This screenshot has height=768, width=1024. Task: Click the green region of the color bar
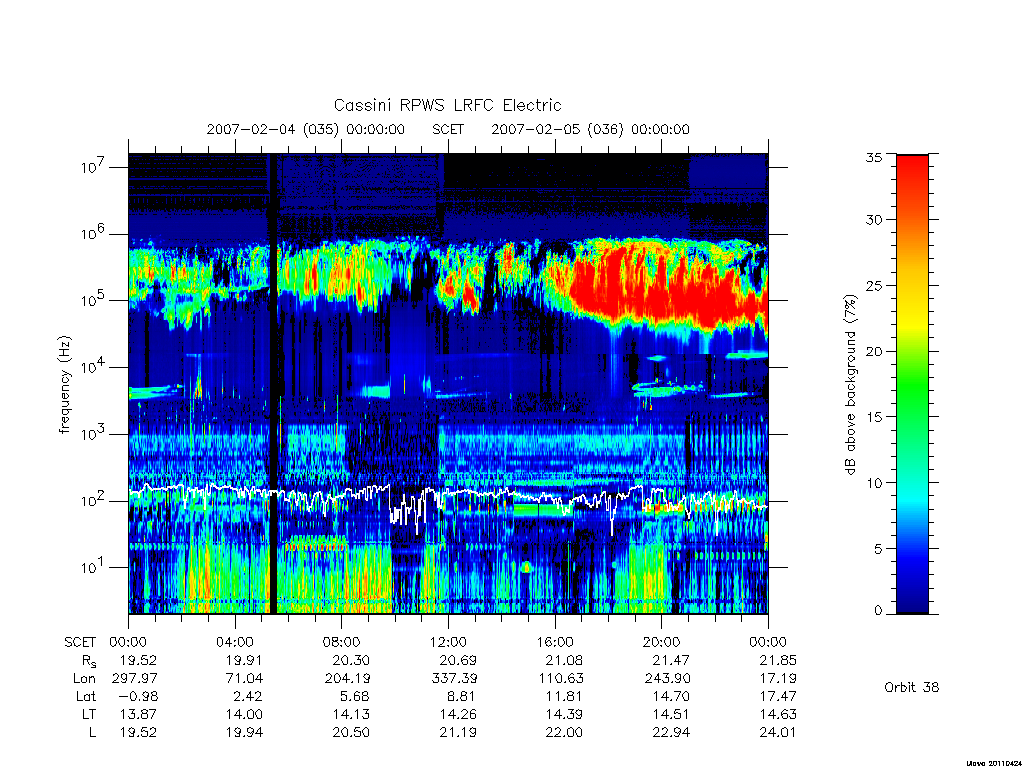pos(912,385)
